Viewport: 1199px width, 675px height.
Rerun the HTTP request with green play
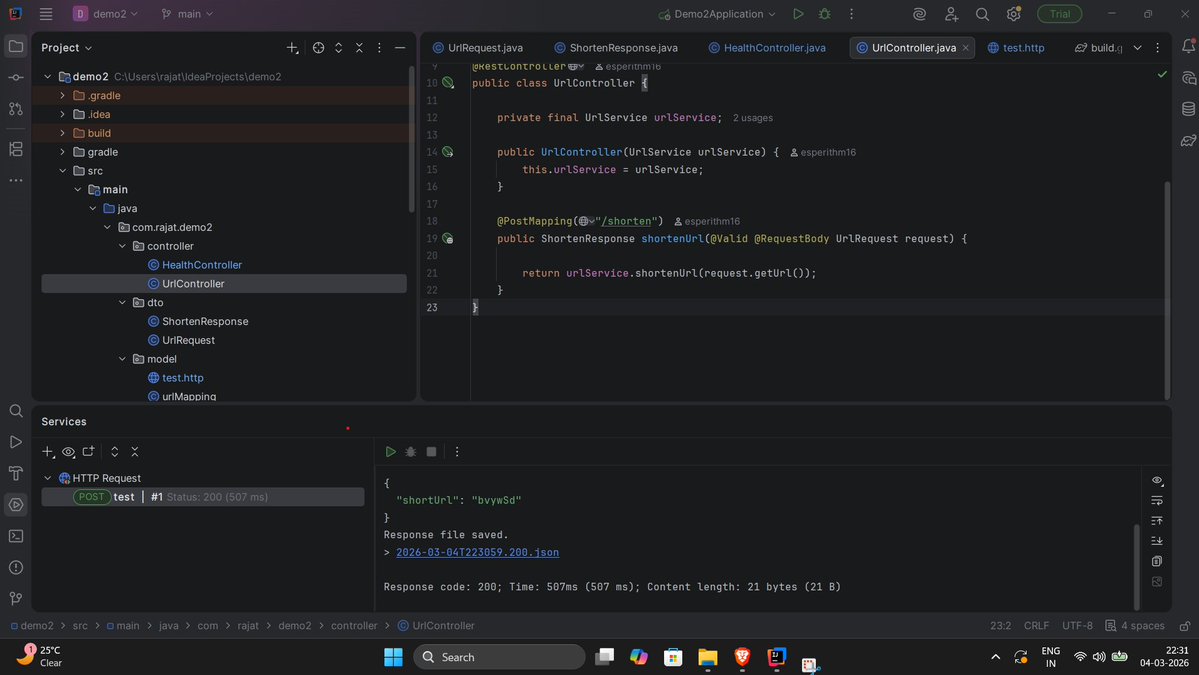[390, 452]
